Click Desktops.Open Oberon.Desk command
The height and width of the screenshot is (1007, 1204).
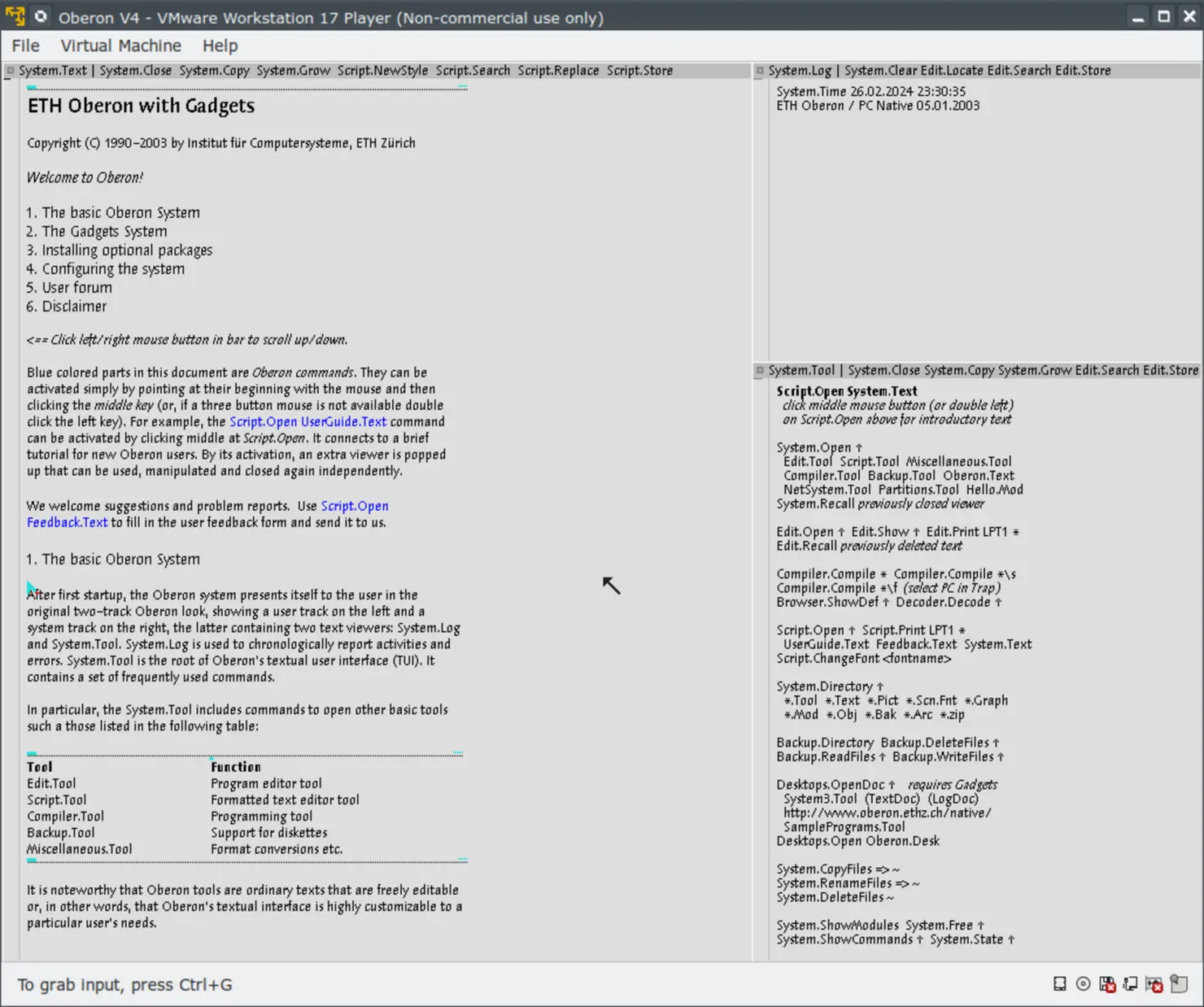(x=857, y=841)
